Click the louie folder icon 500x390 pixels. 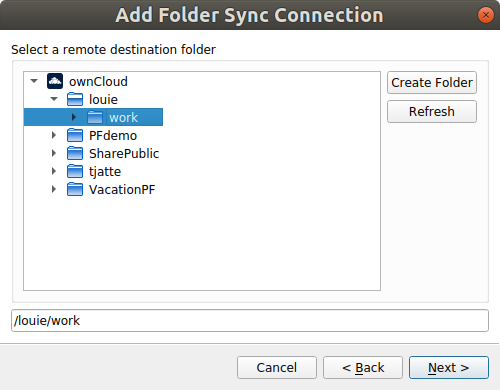[x=75, y=99]
